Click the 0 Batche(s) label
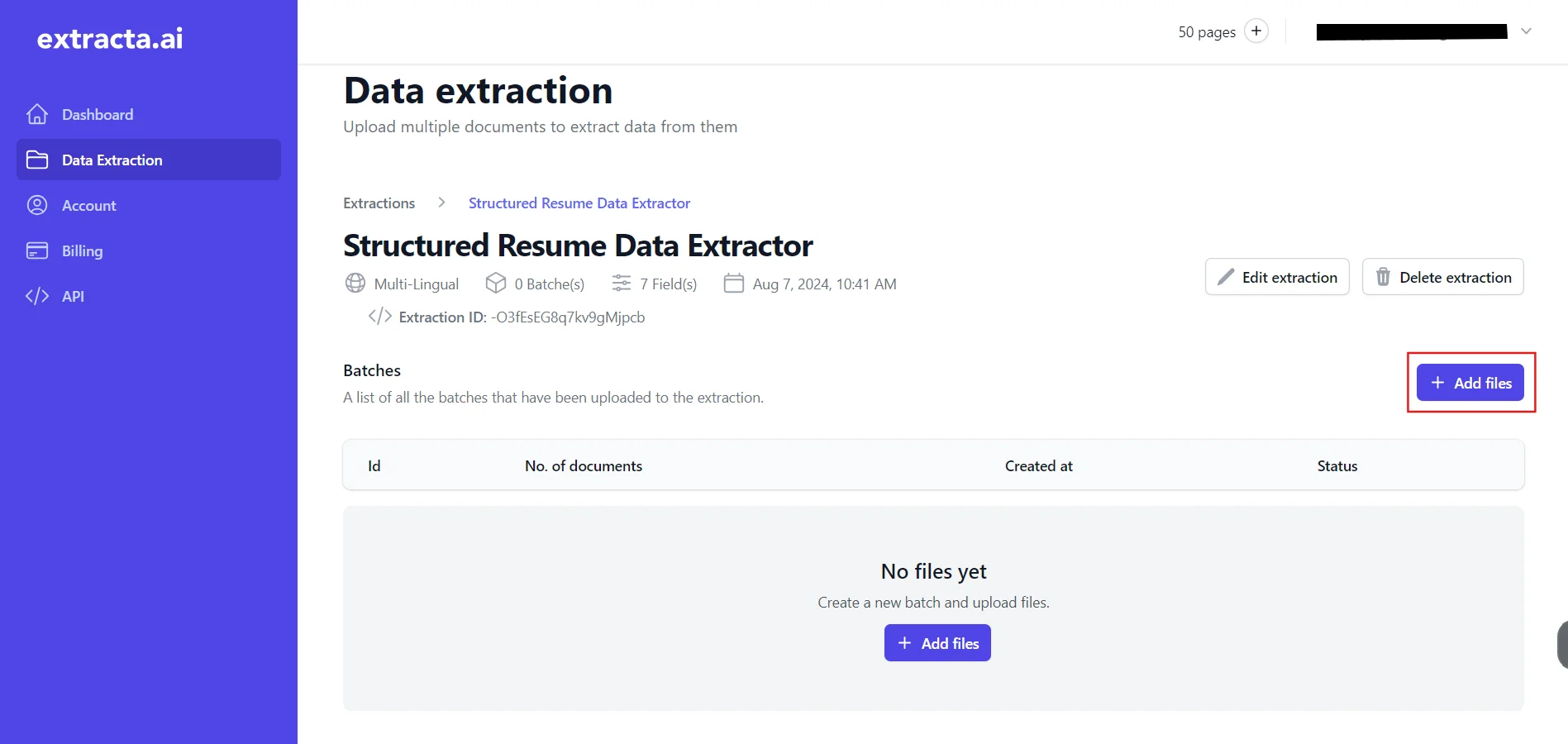Image resolution: width=1568 pixels, height=744 pixels. click(x=550, y=284)
